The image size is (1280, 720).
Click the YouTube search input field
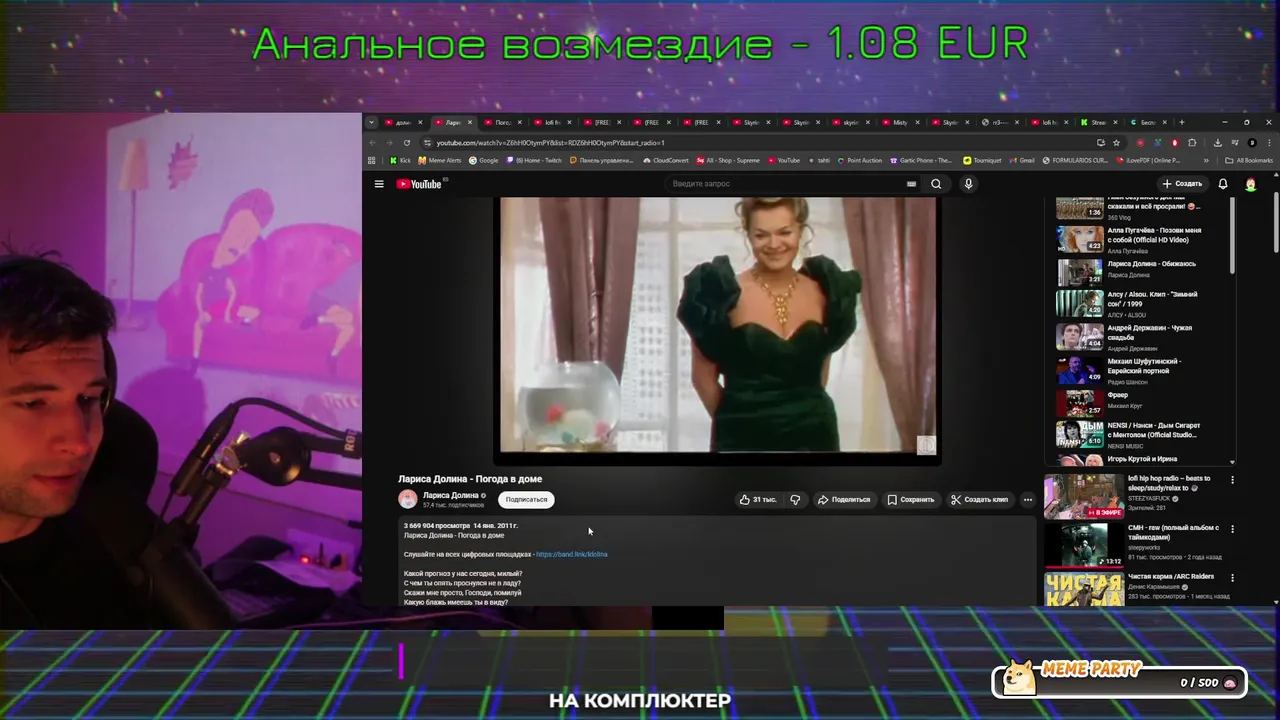785,184
